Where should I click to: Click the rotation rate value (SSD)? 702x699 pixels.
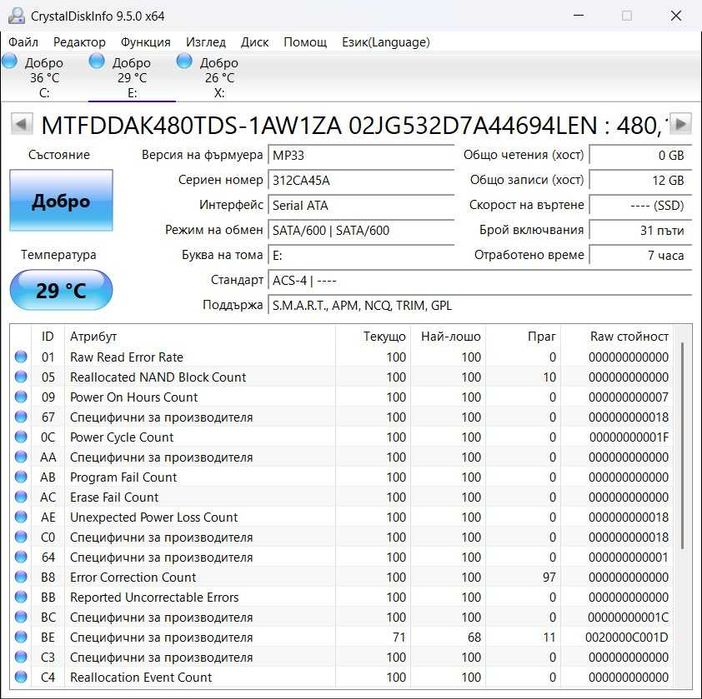tap(641, 206)
